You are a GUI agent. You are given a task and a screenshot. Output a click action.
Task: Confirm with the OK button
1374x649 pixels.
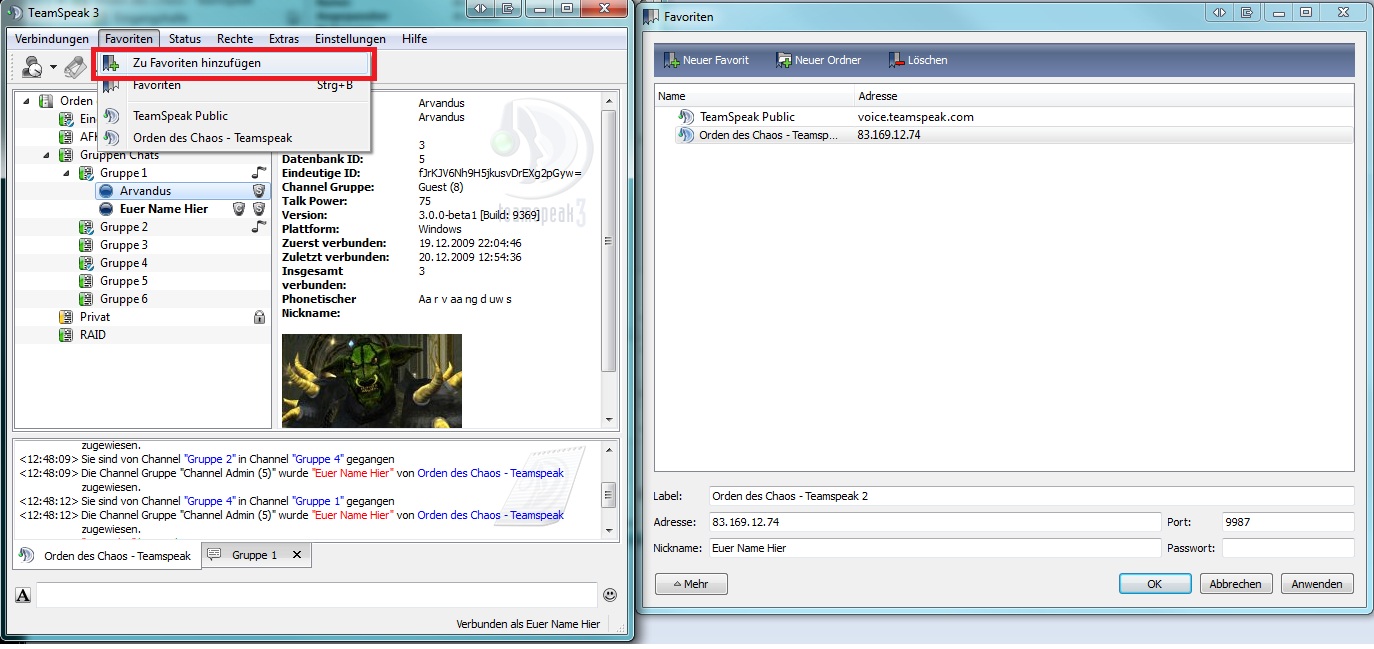coord(1154,584)
